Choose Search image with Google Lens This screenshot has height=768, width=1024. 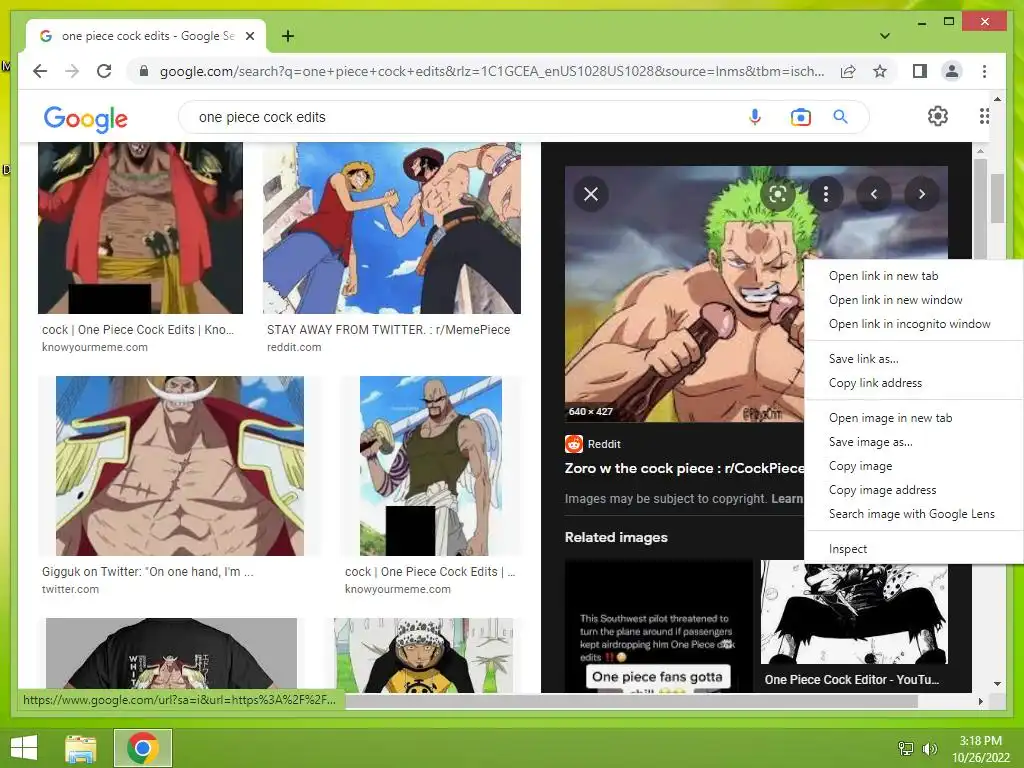pyautogui.click(x=914, y=514)
